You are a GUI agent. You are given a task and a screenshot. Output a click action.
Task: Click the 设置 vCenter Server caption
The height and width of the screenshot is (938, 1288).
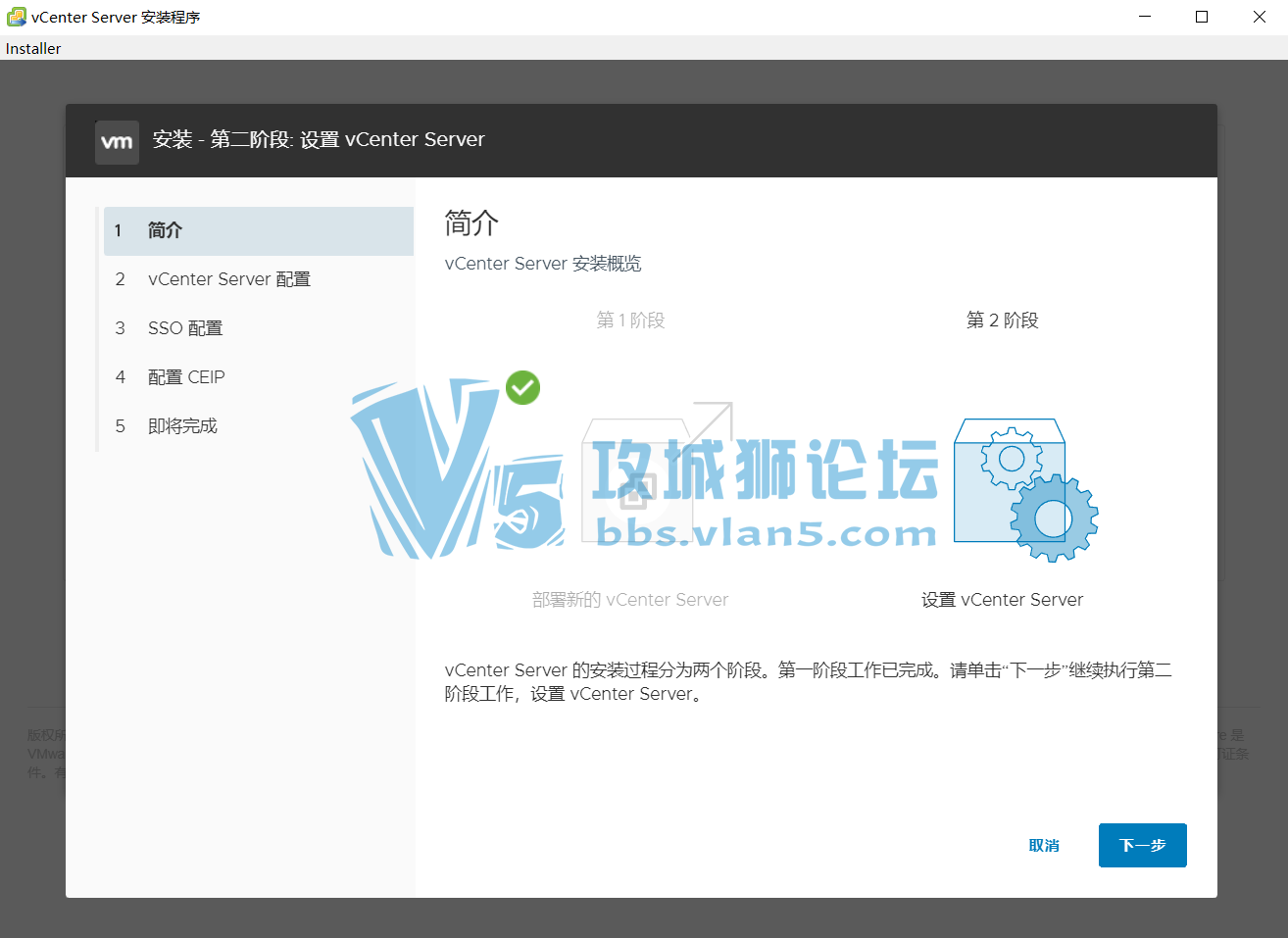1003,599
